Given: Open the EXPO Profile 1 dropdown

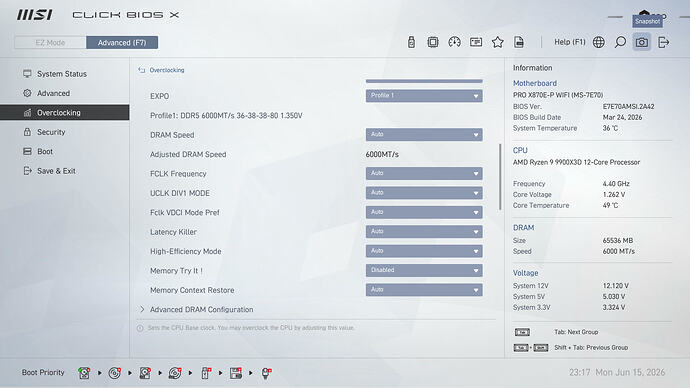Looking at the screenshot, I should (424, 96).
